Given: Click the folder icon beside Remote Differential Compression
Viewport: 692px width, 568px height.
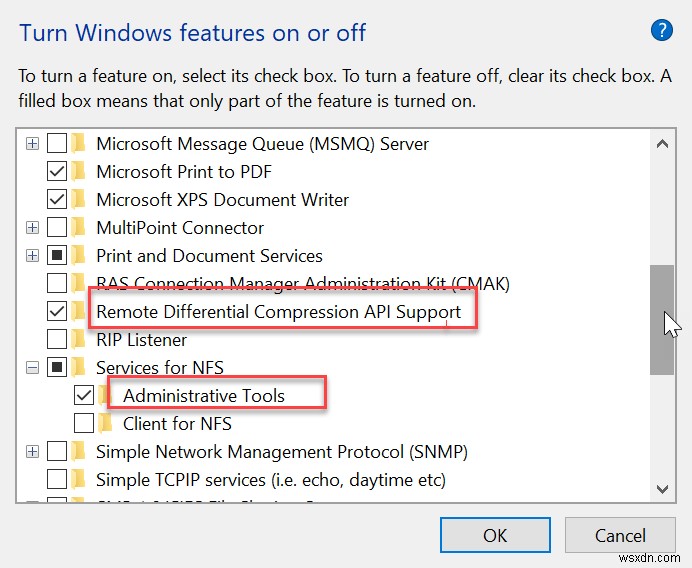Looking at the screenshot, I should (x=79, y=312).
